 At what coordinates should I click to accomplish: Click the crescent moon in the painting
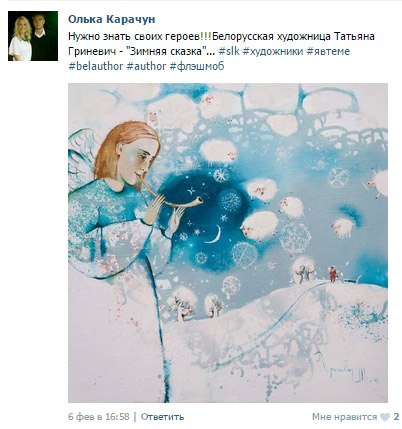214,234
